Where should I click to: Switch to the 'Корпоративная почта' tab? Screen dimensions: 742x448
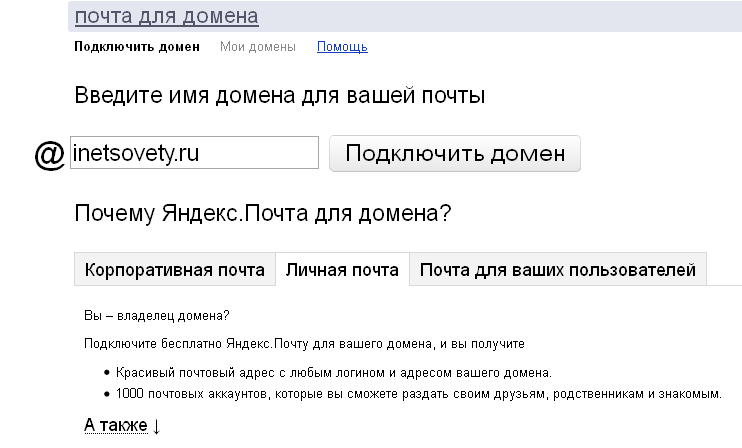175,270
